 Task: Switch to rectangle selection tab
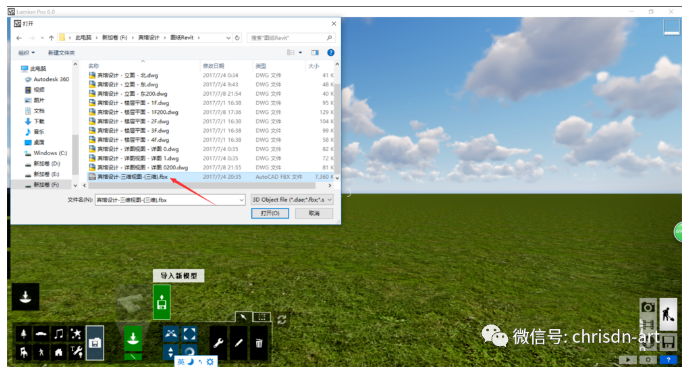click(262, 317)
